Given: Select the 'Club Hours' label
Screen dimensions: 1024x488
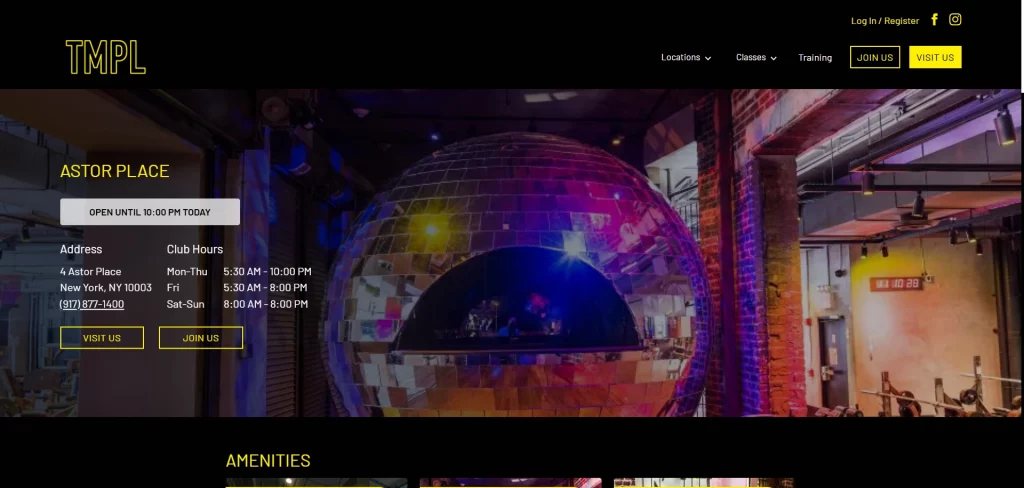Looking at the screenshot, I should pyautogui.click(x=195, y=249).
